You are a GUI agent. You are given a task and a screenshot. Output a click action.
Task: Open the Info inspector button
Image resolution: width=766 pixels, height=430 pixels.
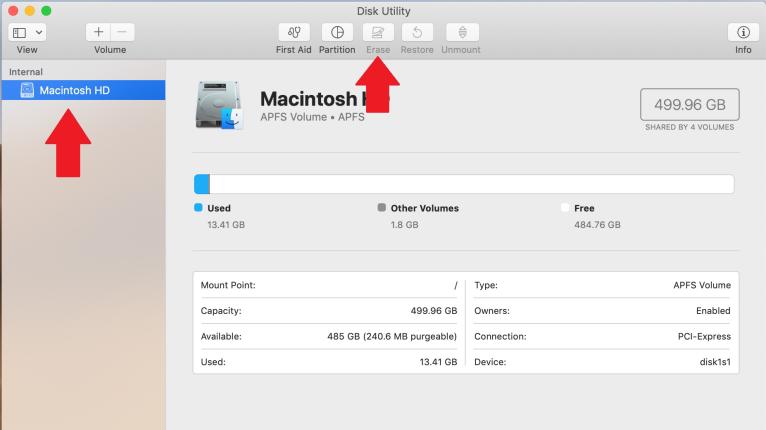[742, 33]
